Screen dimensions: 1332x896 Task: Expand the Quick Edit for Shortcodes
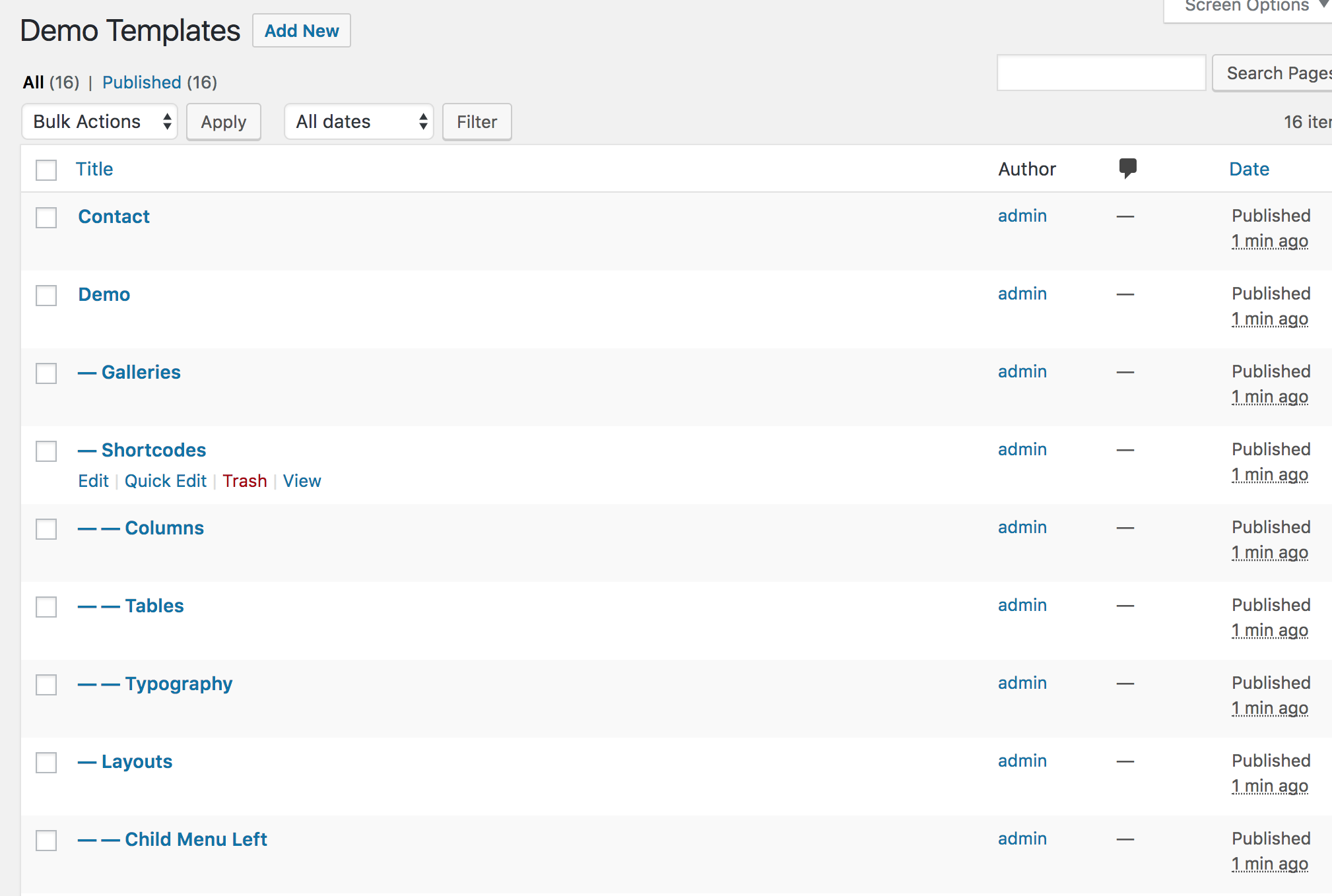click(x=165, y=481)
